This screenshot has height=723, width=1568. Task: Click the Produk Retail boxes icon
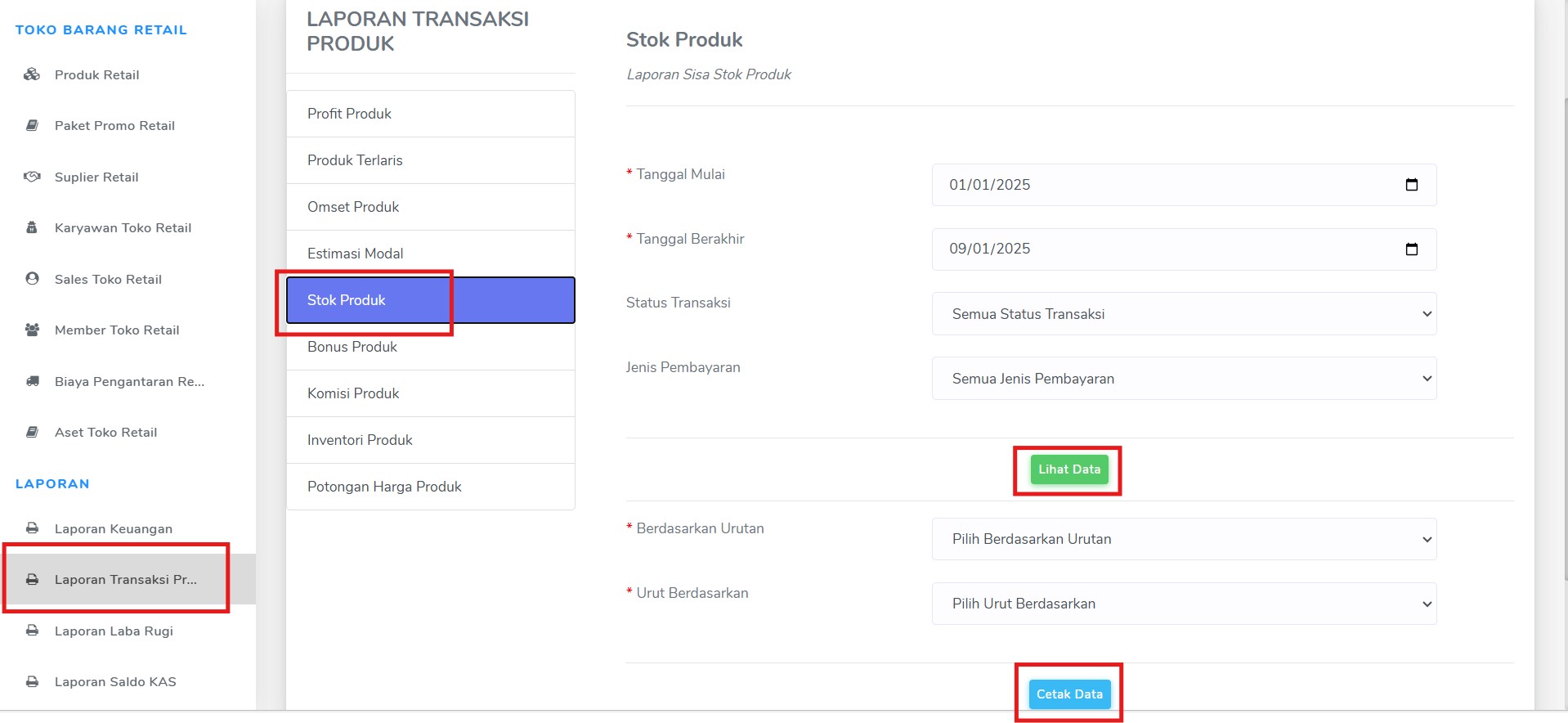coord(32,74)
